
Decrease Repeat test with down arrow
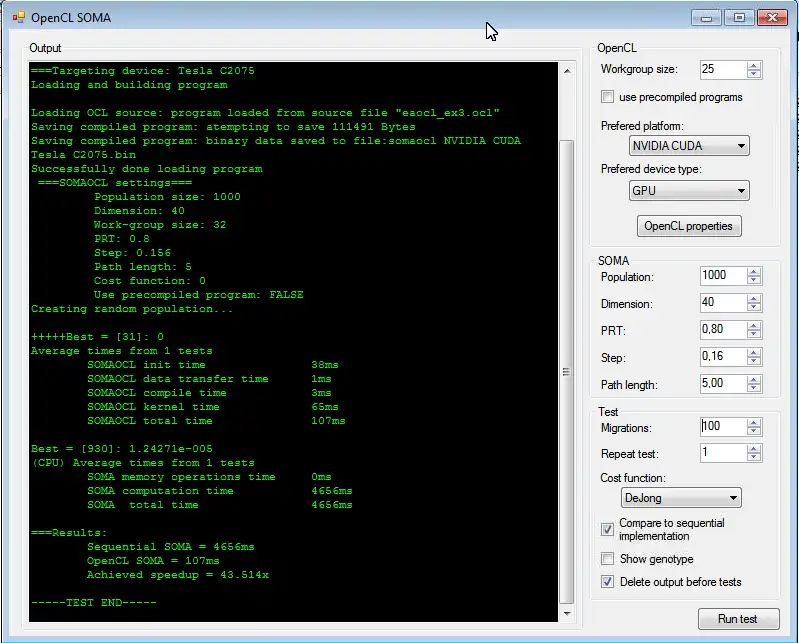tap(754, 458)
